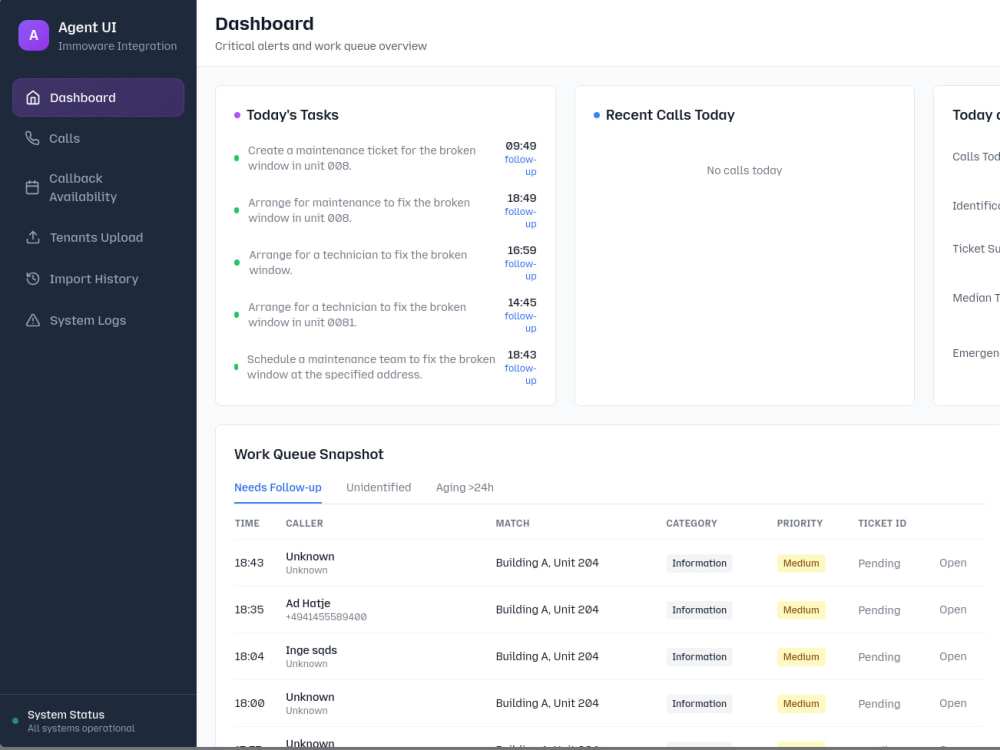Viewport: 1000px width, 750px height.
Task: Click Inge sqds caller name
Action: (x=311, y=650)
